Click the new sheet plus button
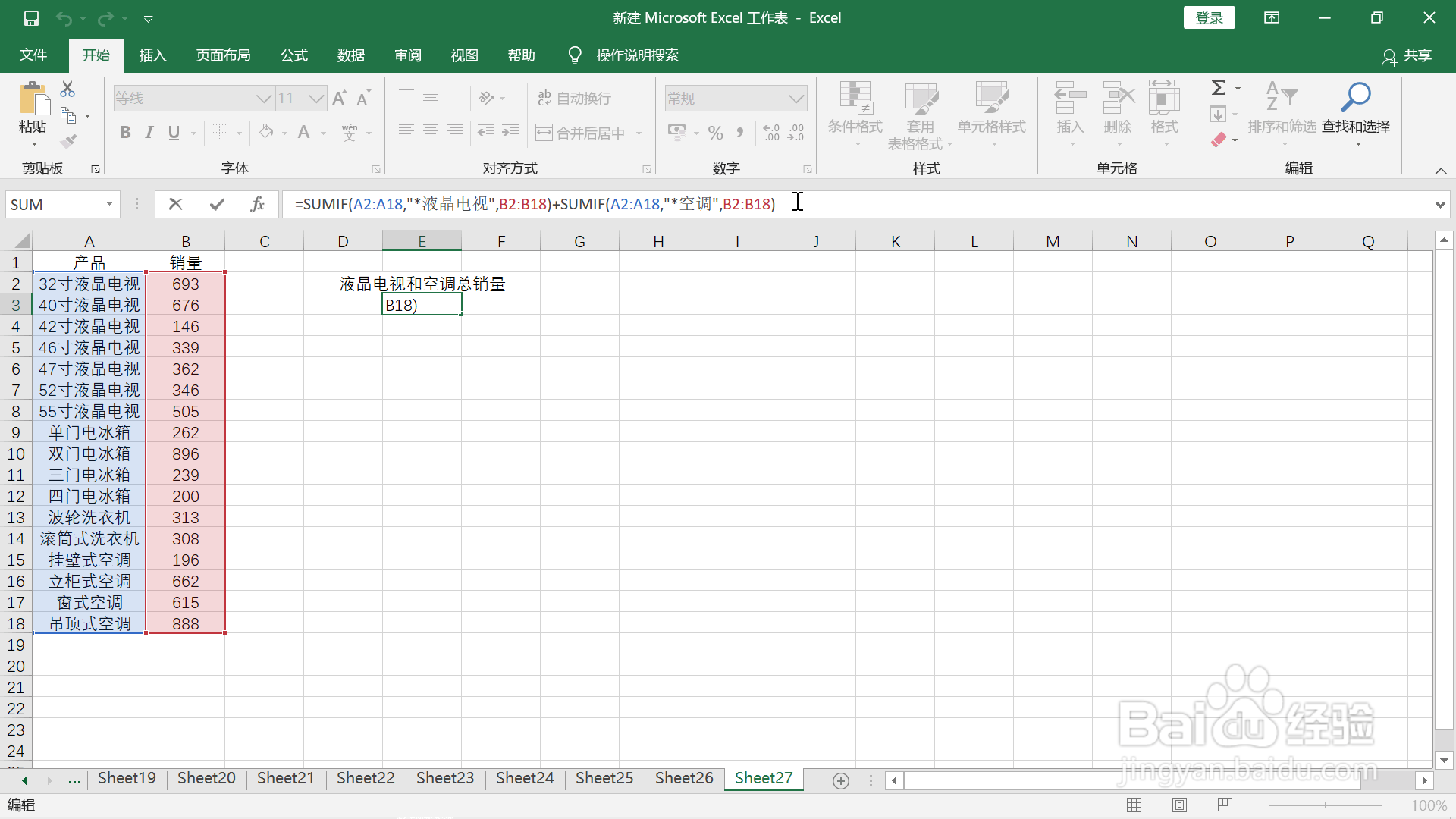The image size is (1456, 819). coord(841,780)
